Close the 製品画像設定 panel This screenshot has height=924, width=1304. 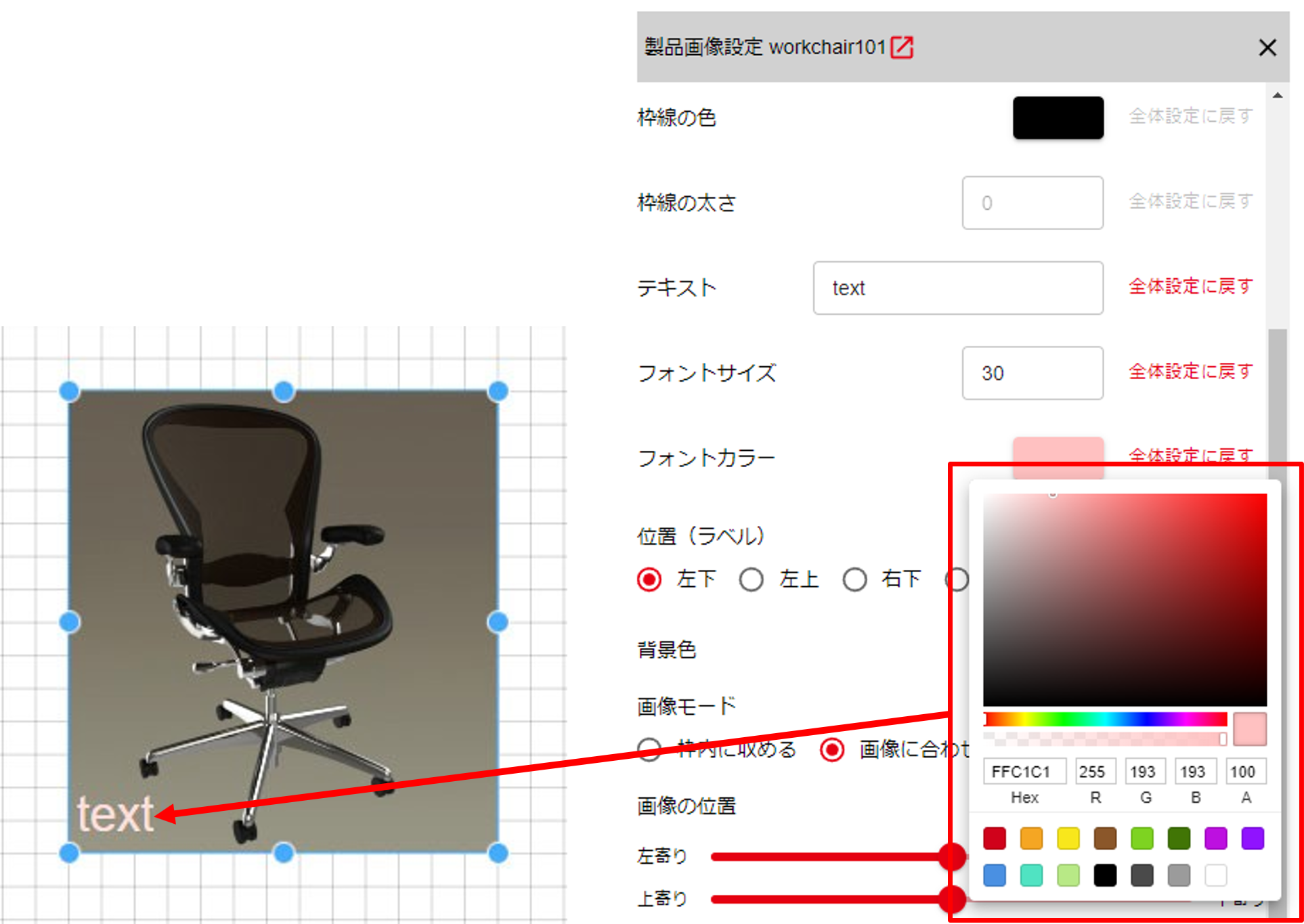[x=1267, y=47]
